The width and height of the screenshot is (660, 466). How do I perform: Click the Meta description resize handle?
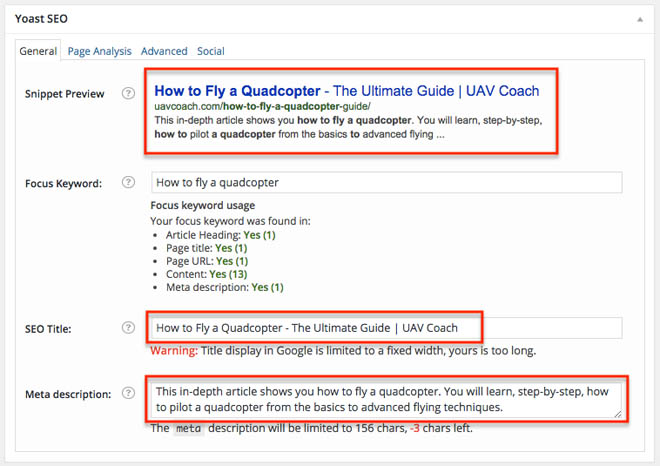tap(617, 414)
